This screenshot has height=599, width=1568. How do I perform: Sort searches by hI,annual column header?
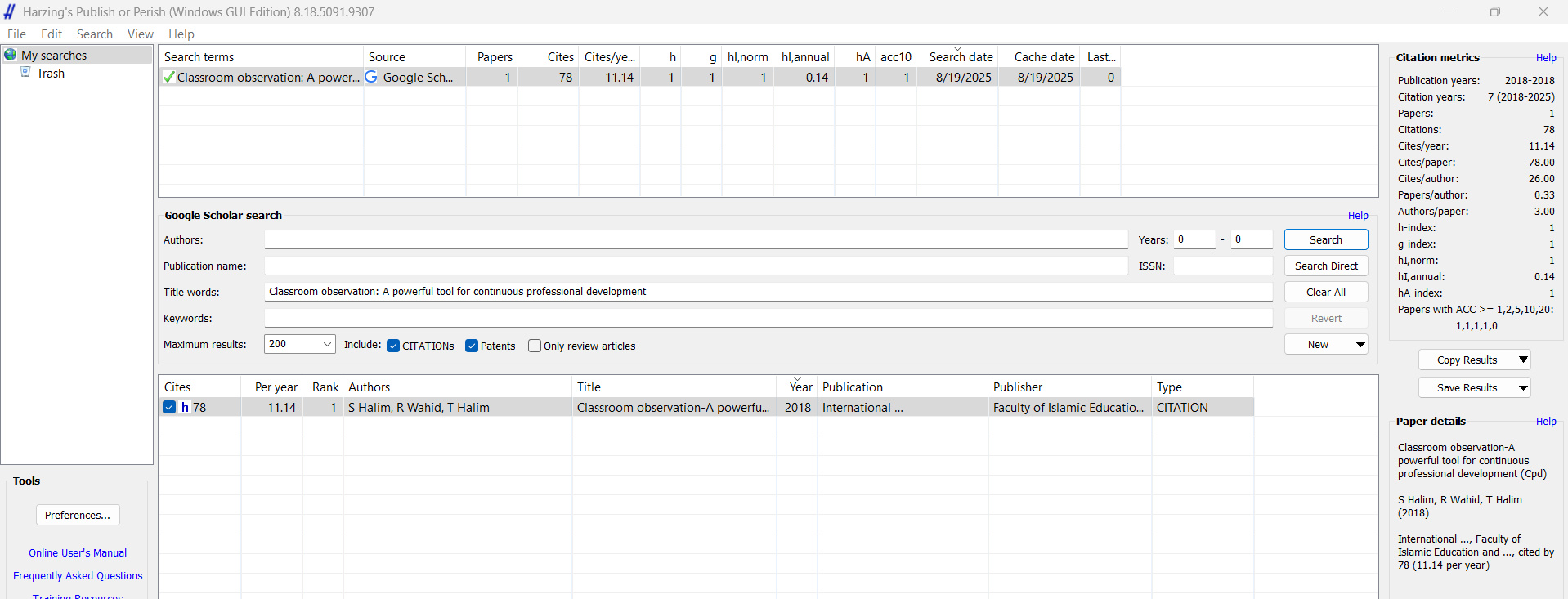[x=804, y=56]
